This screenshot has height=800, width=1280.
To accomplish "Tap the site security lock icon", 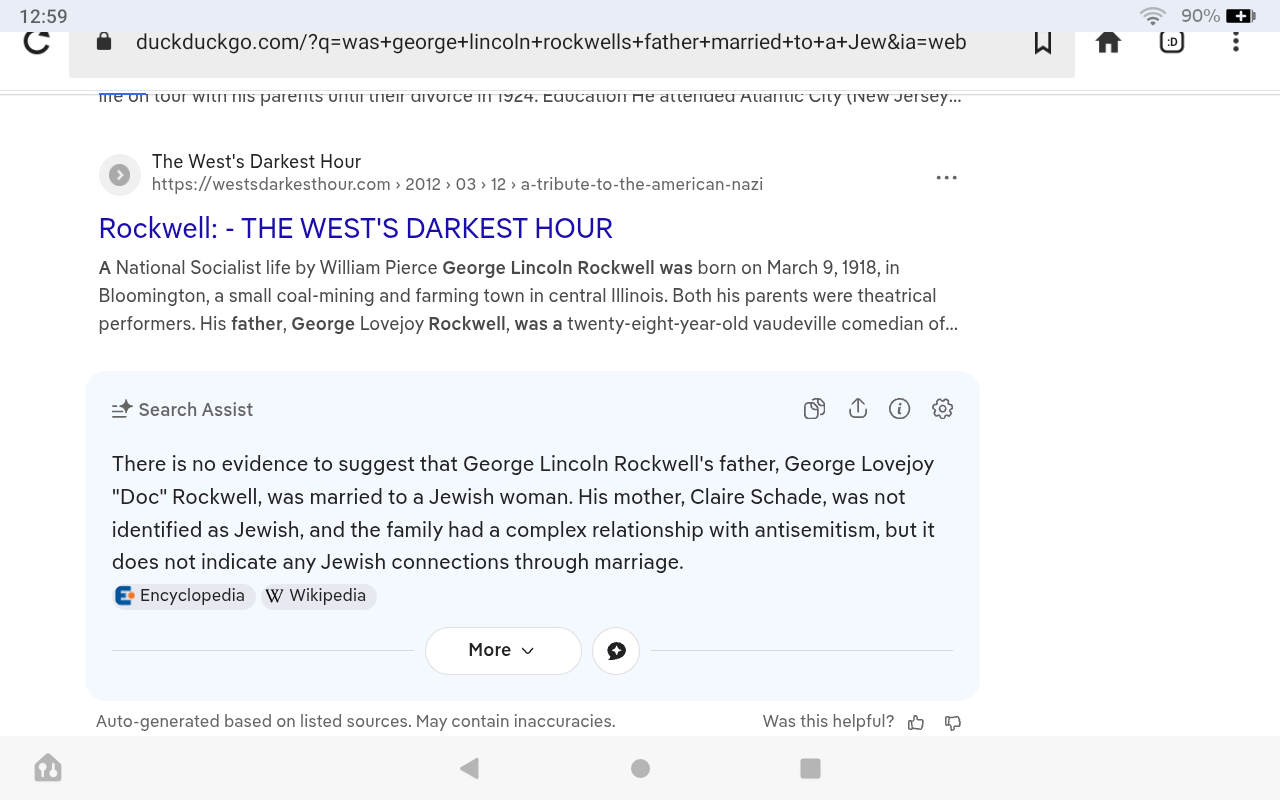I will tap(103, 42).
